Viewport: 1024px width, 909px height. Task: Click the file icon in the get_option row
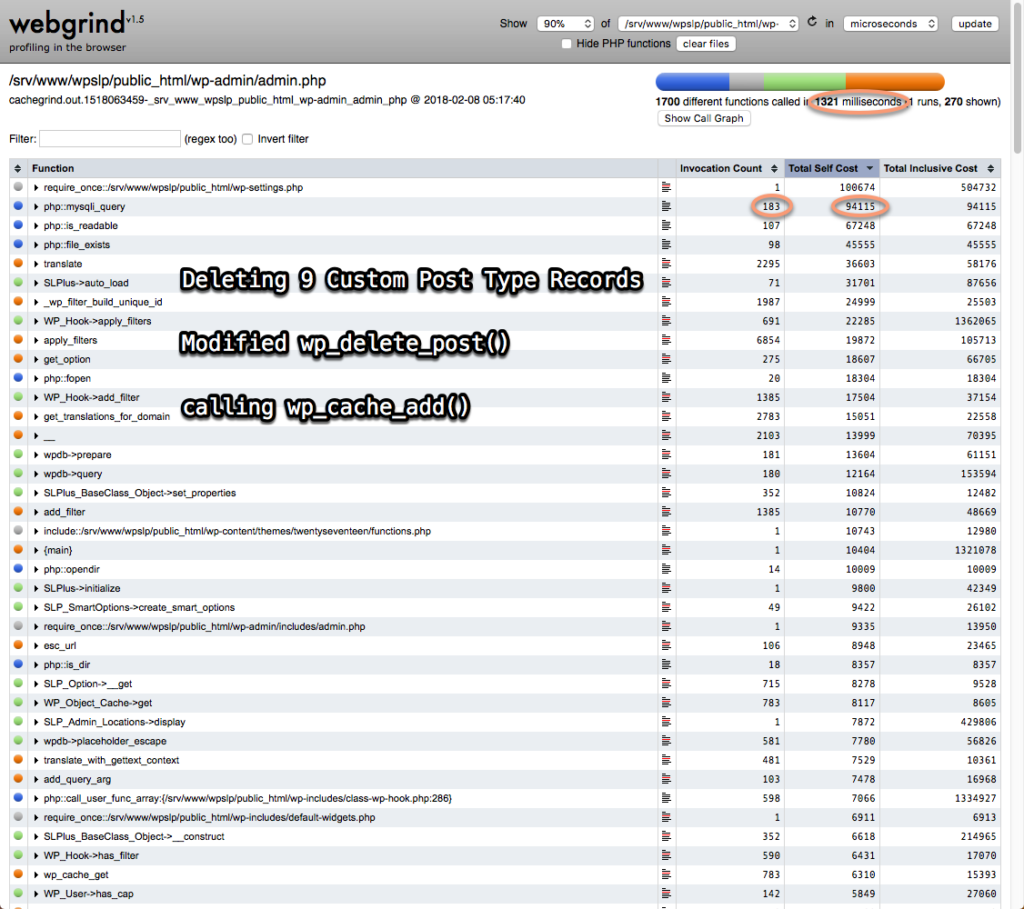[x=666, y=359]
